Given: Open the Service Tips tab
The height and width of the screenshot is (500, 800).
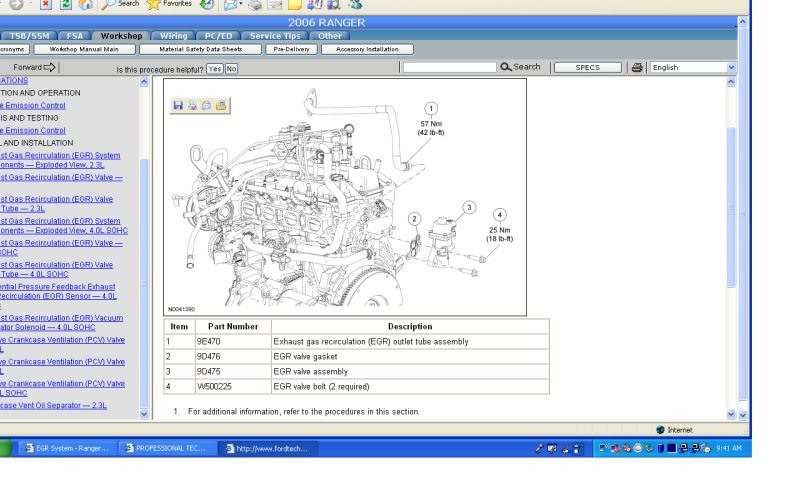Looking at the screenshot, I should pyautogui.click(x=275, y=36).
